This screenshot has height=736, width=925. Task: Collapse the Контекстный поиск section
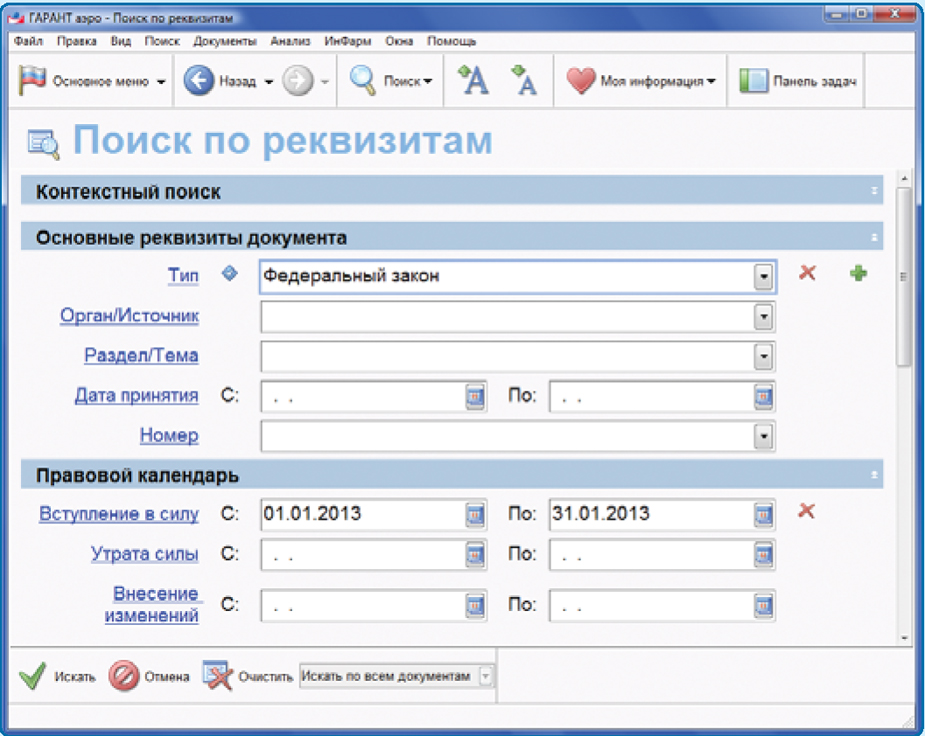874,191
